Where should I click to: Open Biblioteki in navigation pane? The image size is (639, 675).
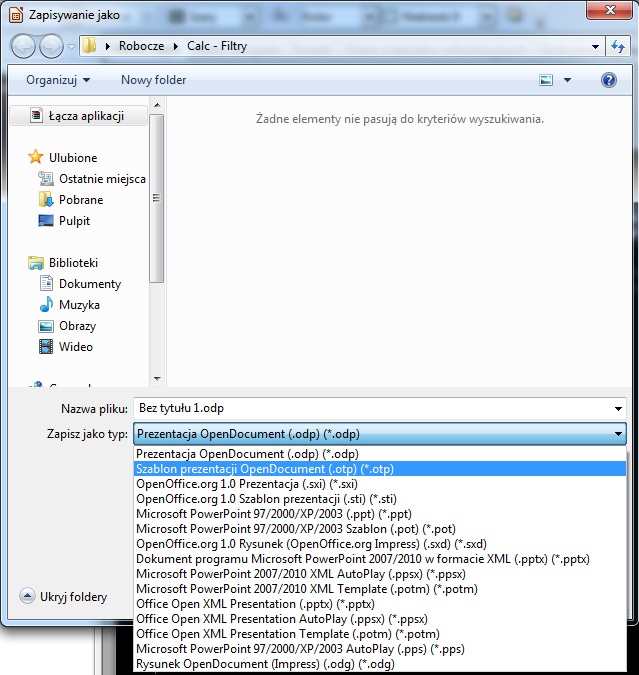[x=73, y=263]
